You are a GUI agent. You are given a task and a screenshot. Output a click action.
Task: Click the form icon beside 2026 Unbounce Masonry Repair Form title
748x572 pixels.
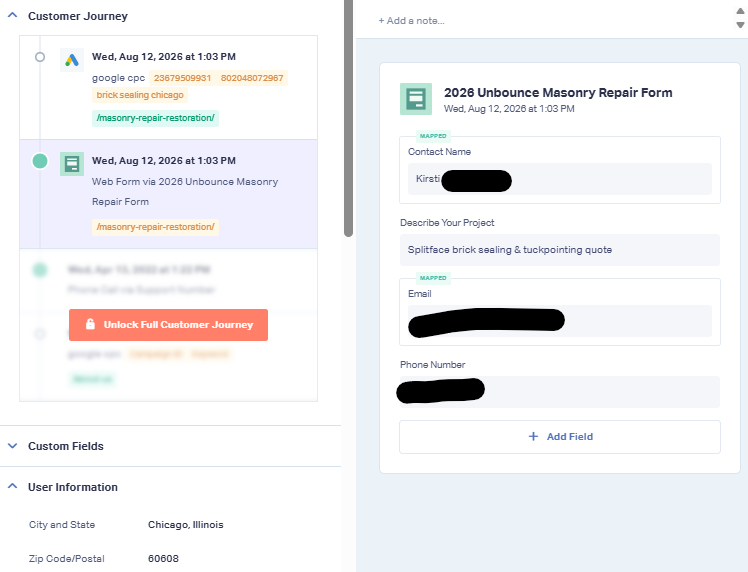coord(416,99)
